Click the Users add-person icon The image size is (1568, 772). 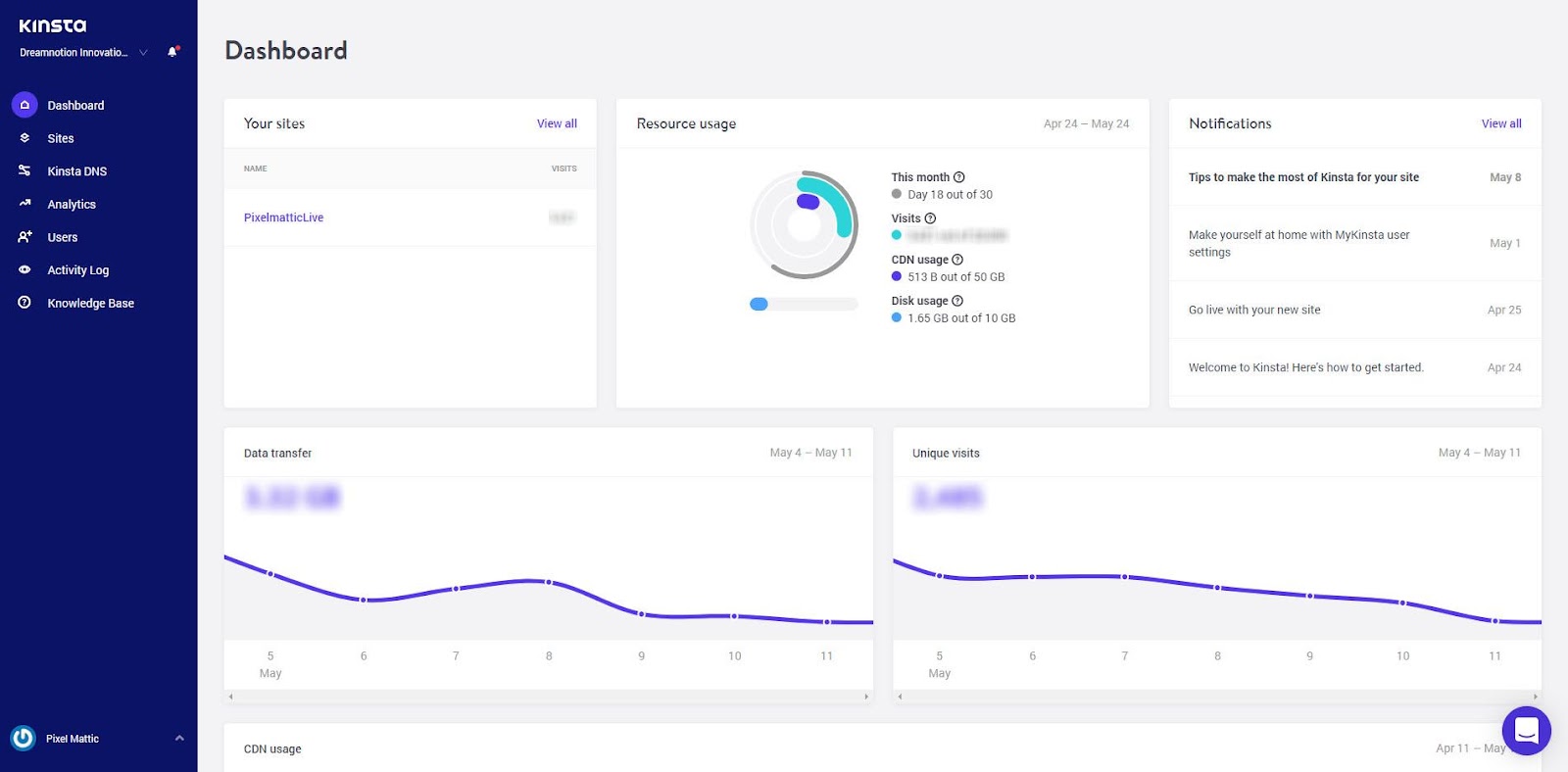click(24, 237)
